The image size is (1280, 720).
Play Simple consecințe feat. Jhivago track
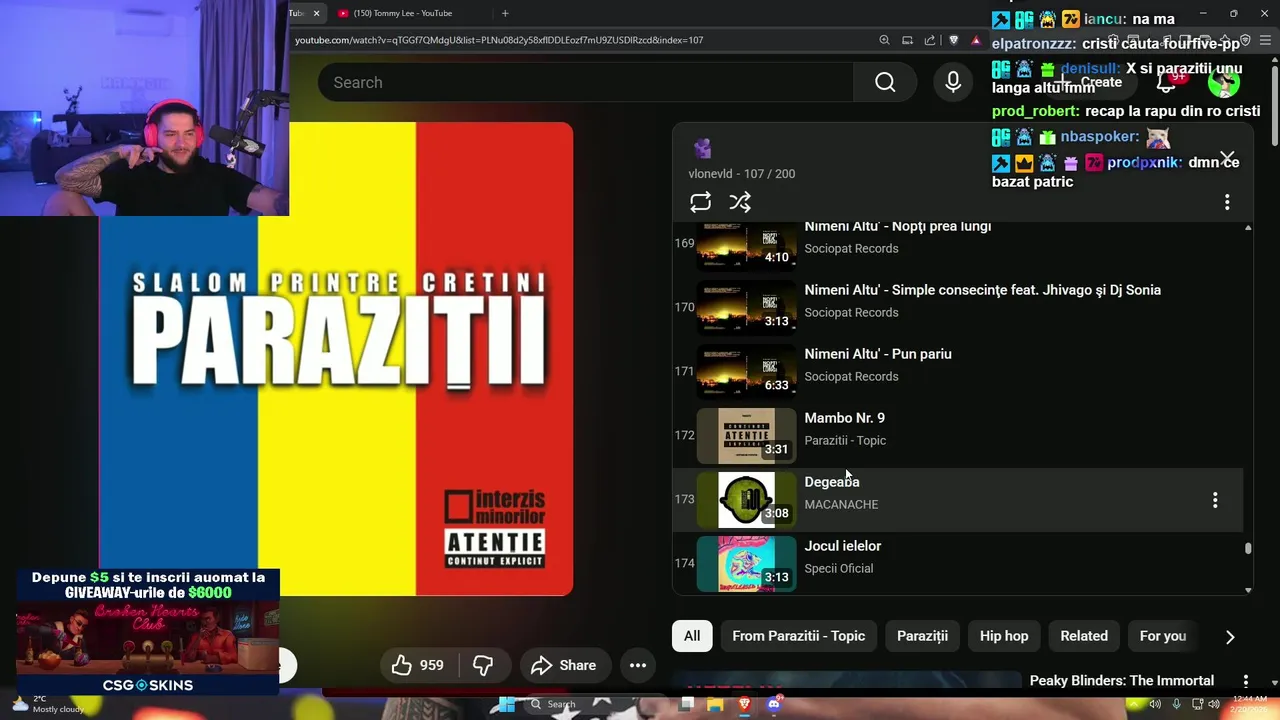coord(983,290)
